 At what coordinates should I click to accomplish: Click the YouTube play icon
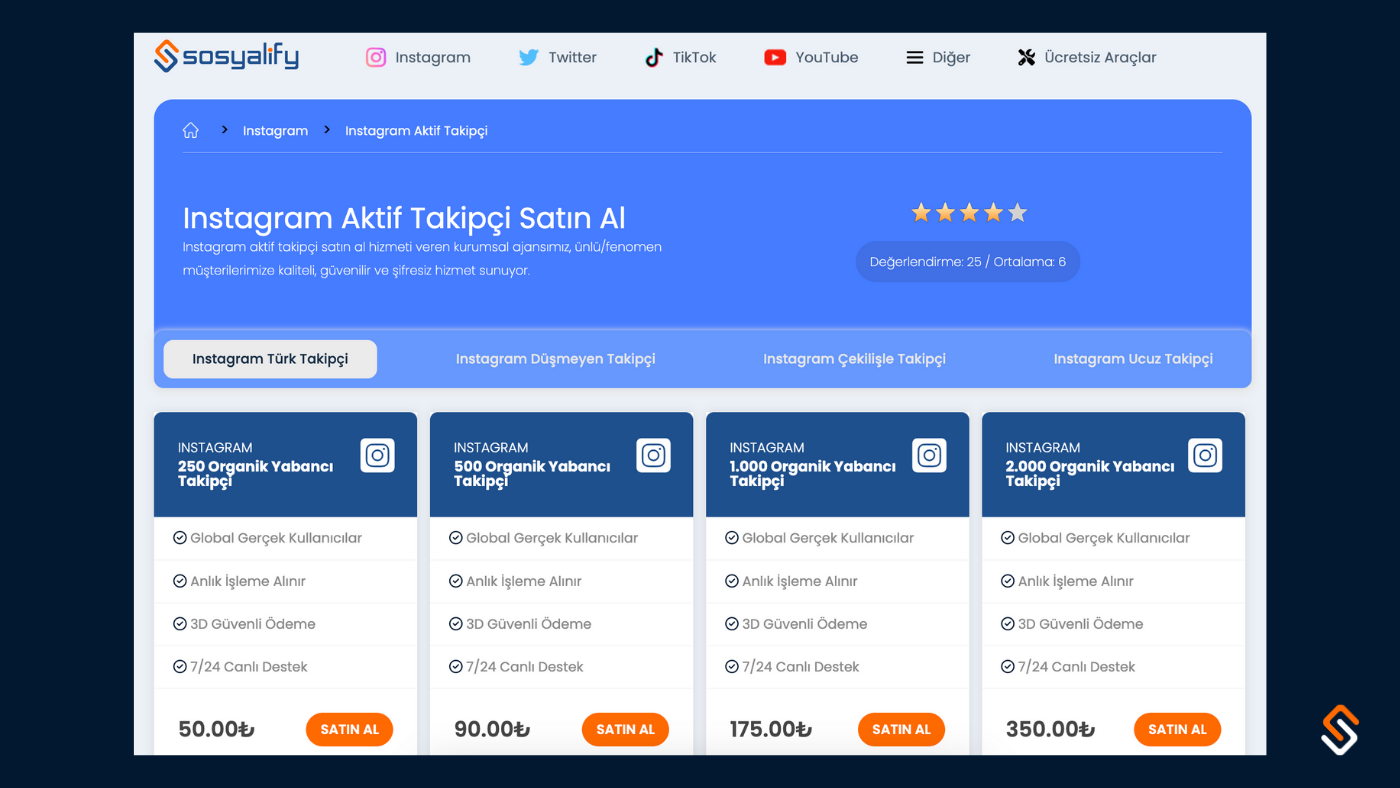tap(775, 57)
